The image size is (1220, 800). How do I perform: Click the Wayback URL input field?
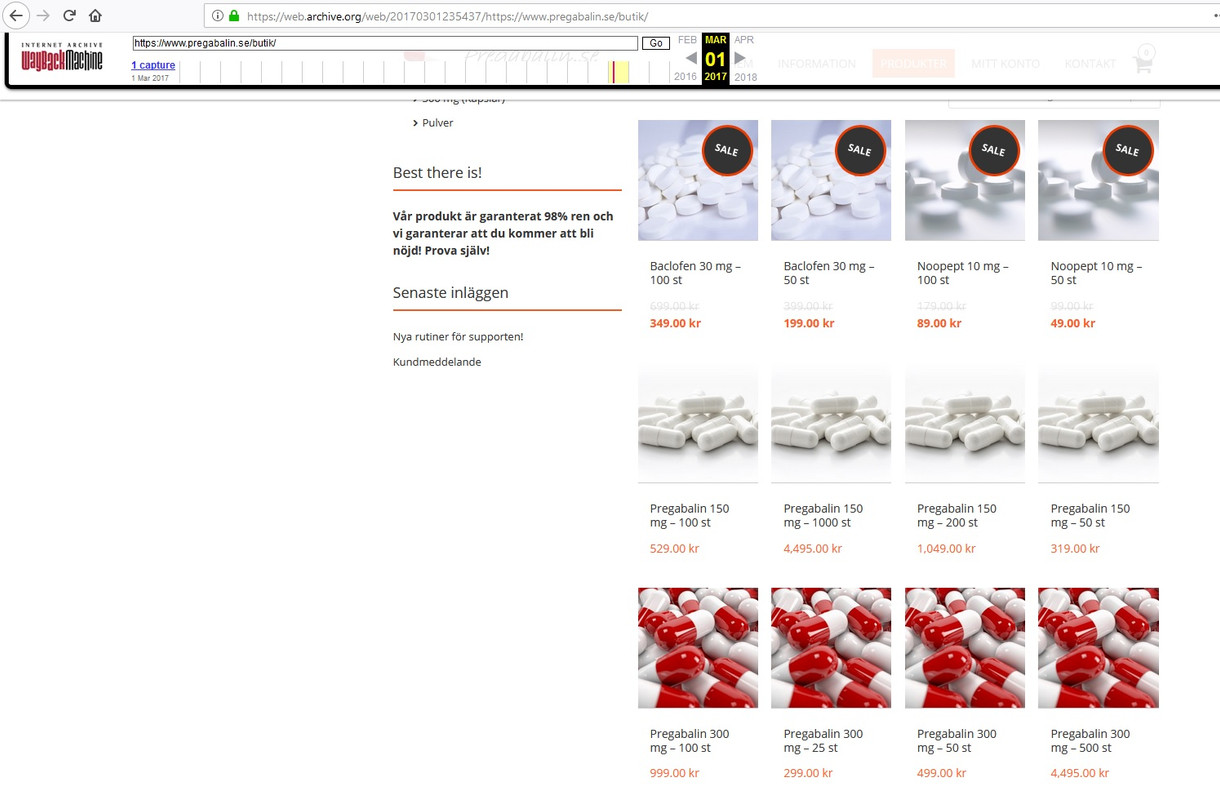point(385,43)
